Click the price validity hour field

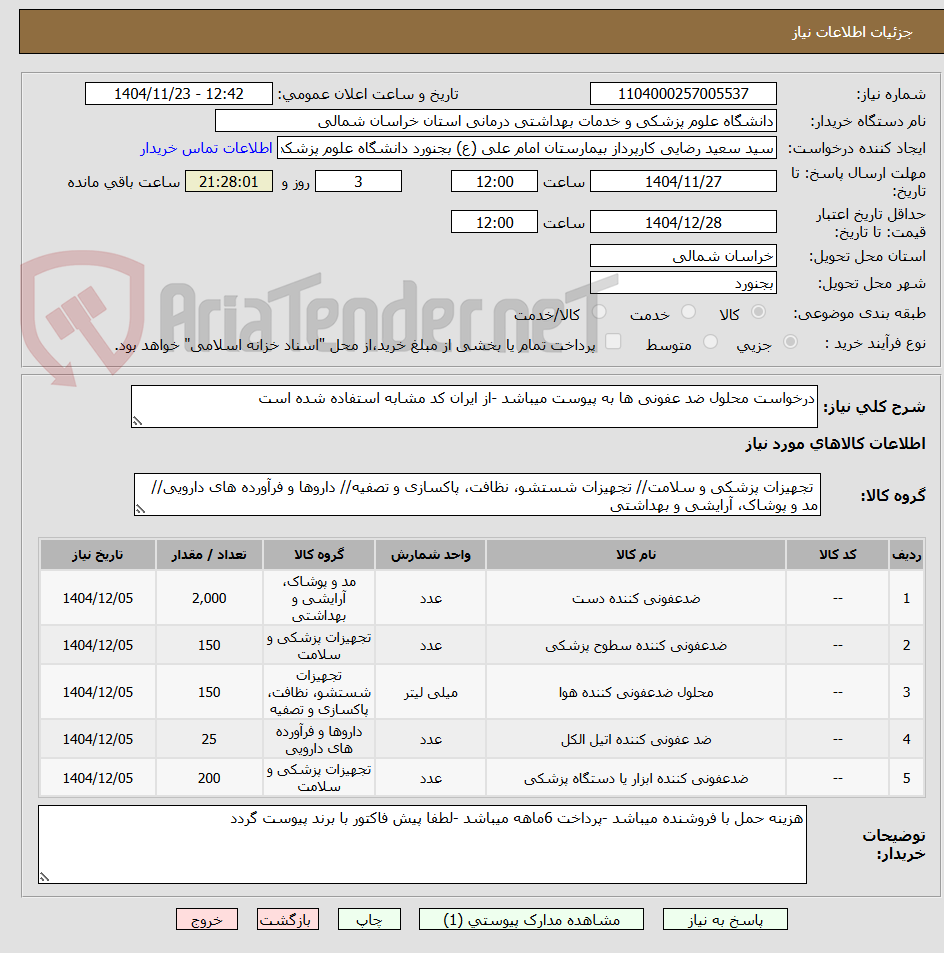(494, 222)
